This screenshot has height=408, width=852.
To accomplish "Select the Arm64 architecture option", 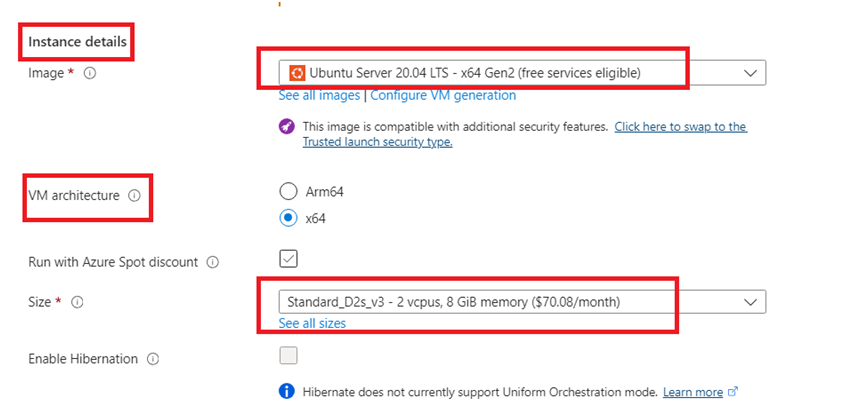I will 289,191.
